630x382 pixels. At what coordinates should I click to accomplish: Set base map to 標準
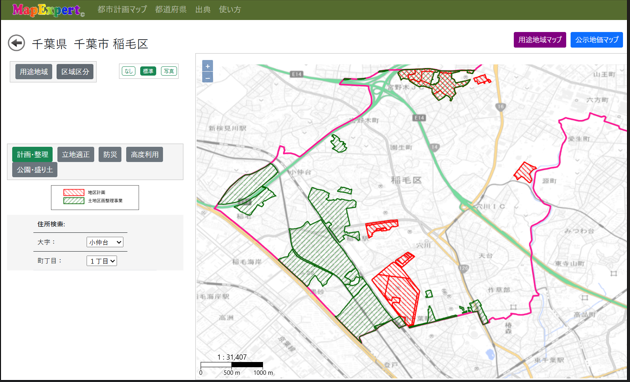(x=148, y=71)
